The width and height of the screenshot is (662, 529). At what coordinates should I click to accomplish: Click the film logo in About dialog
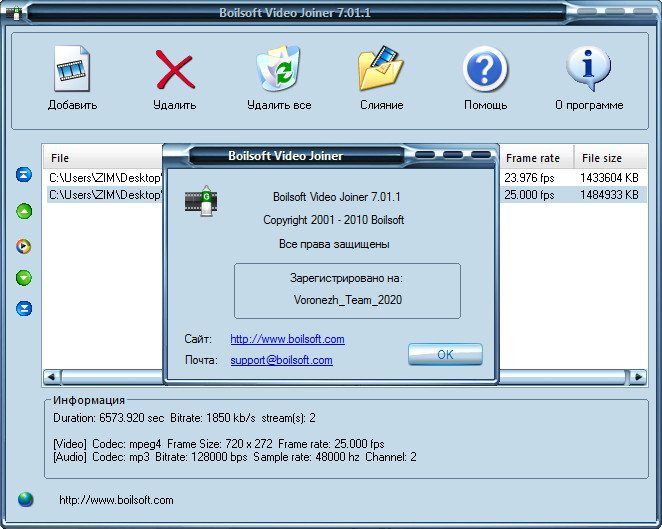201,201
